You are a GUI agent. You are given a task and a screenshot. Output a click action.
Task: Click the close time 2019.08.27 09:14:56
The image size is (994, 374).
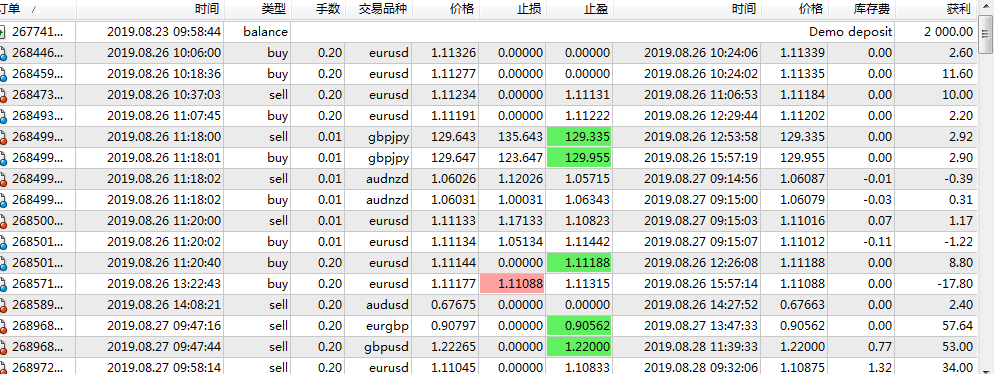coord(701,179)
